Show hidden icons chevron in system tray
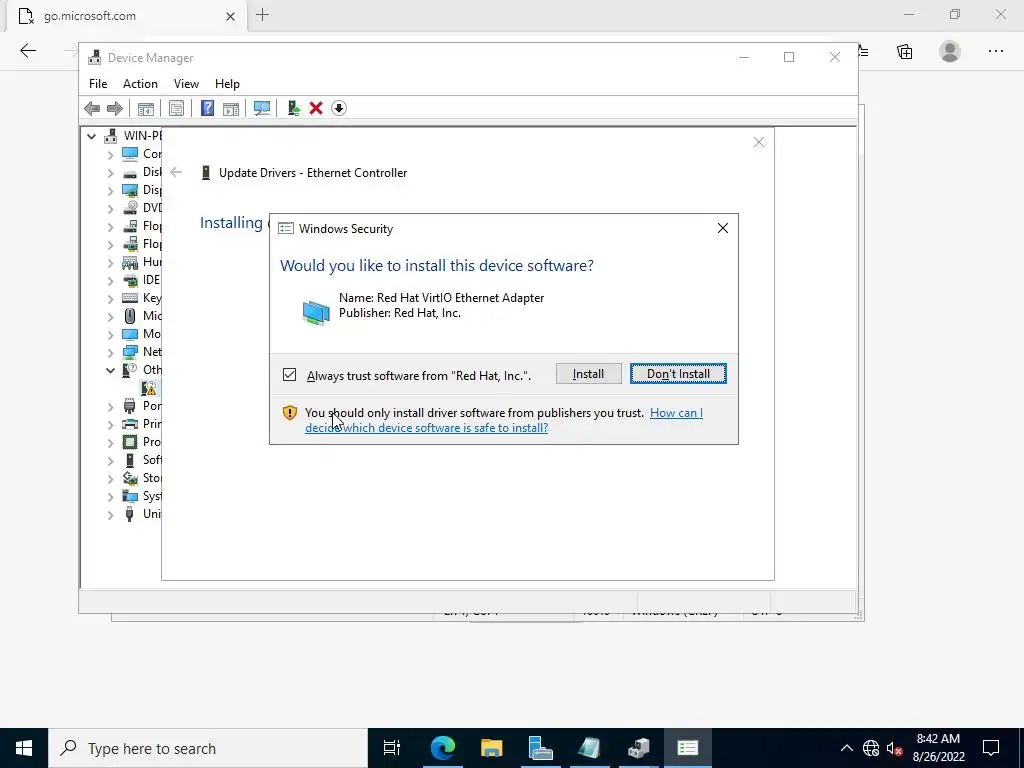This screenshot has width=1024, height=768. point(846,748)
